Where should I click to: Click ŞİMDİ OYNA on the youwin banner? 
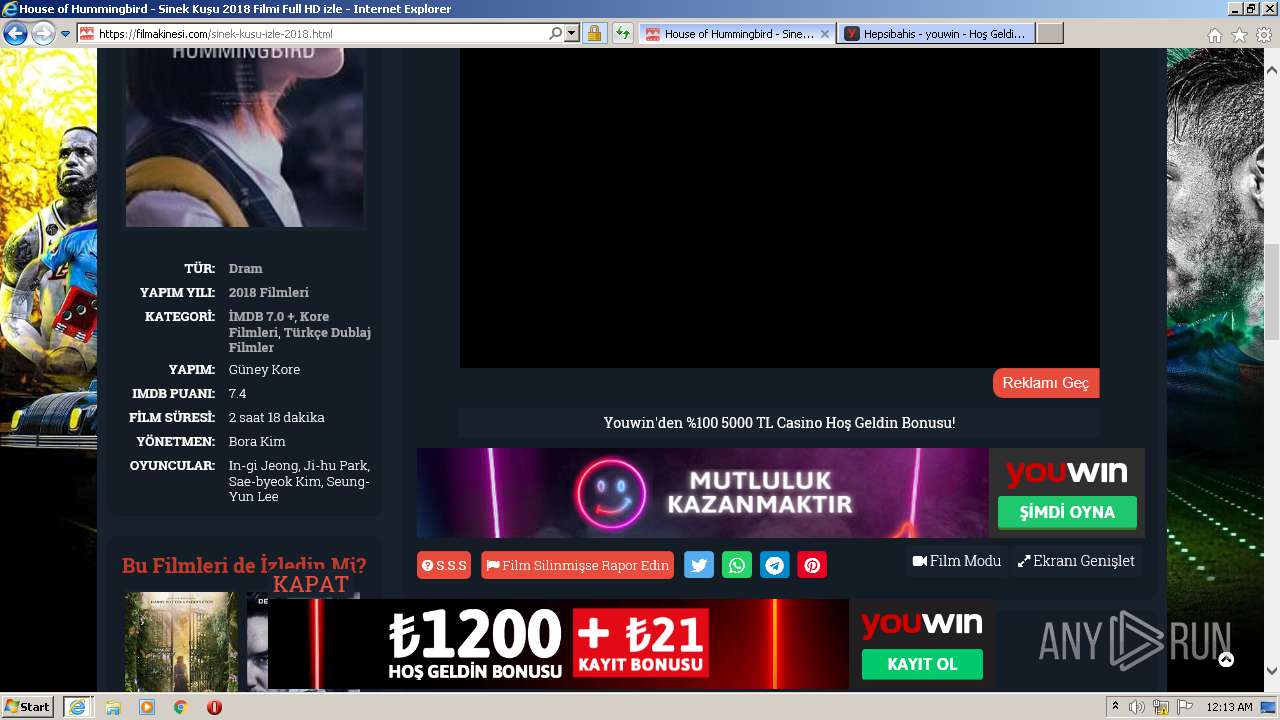click(1067, 512)
